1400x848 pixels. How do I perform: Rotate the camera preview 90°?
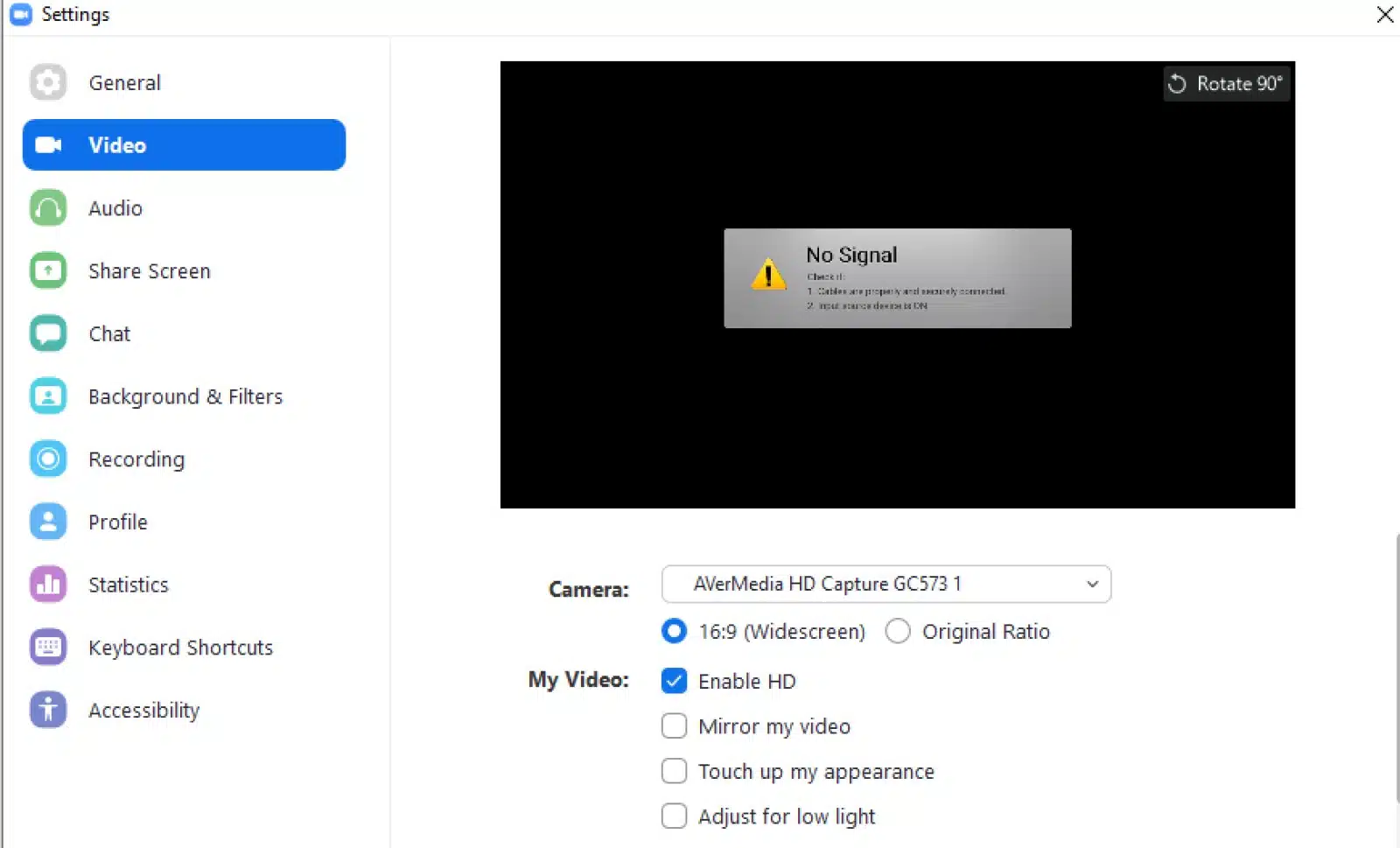[x=1226, y=84]
